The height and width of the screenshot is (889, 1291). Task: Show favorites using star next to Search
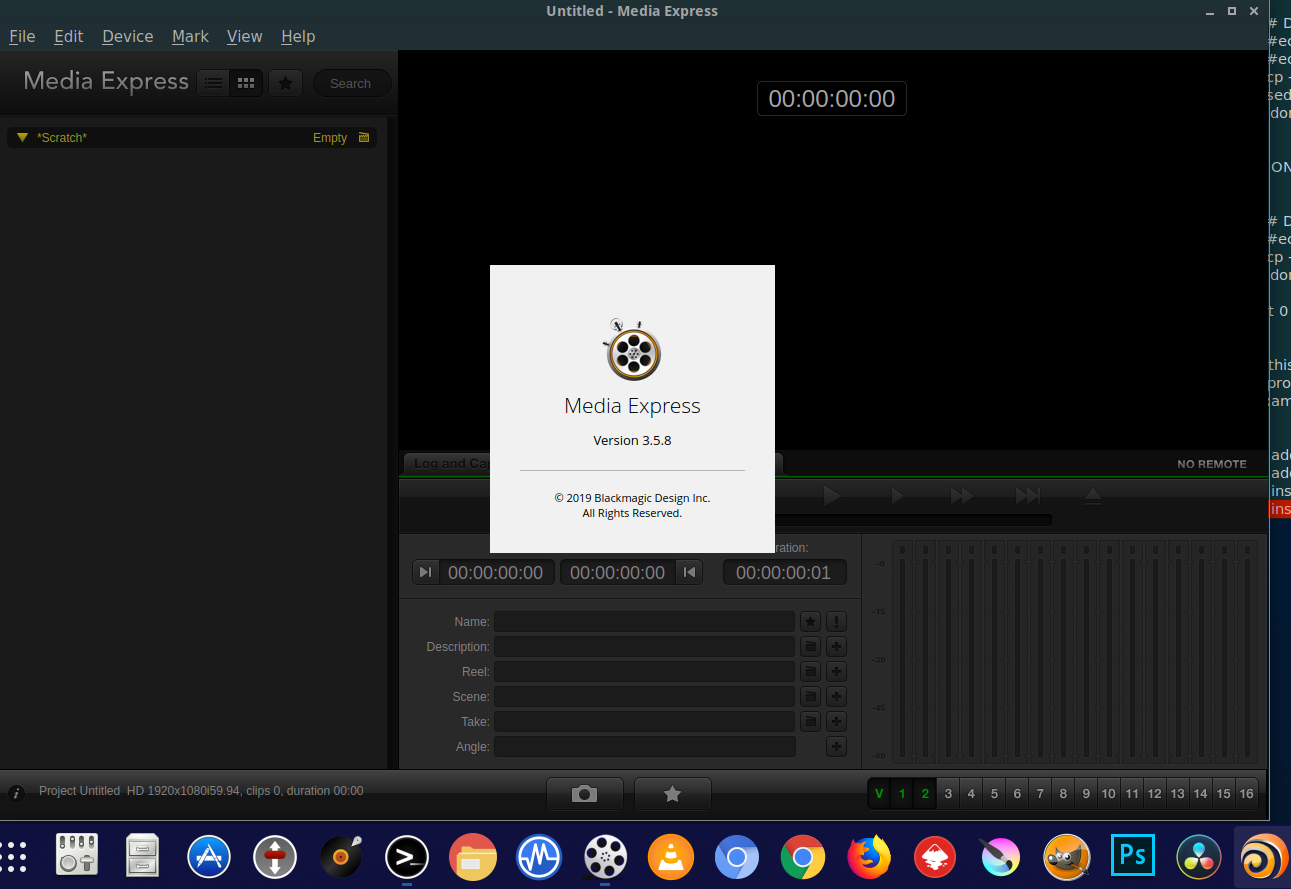[x=285, y=83]
